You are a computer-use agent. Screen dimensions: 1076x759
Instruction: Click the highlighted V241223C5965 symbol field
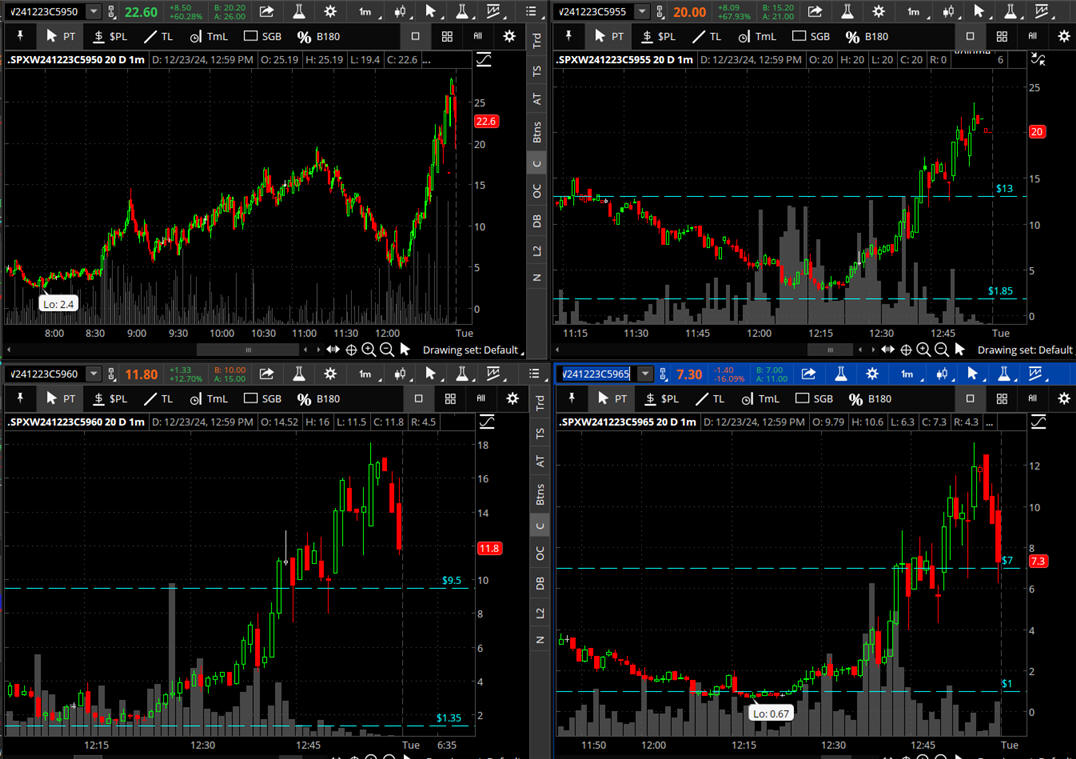(x=596, y=374)
